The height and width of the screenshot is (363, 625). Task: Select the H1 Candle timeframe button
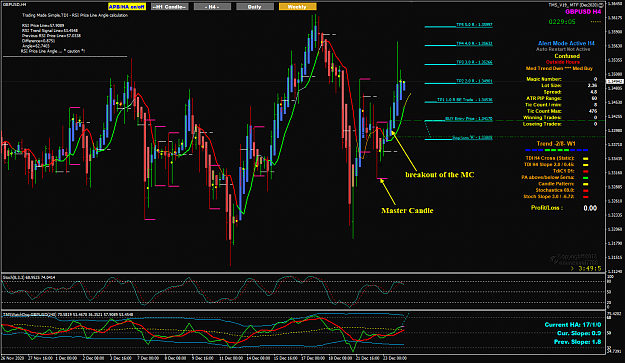pos(170,7)
